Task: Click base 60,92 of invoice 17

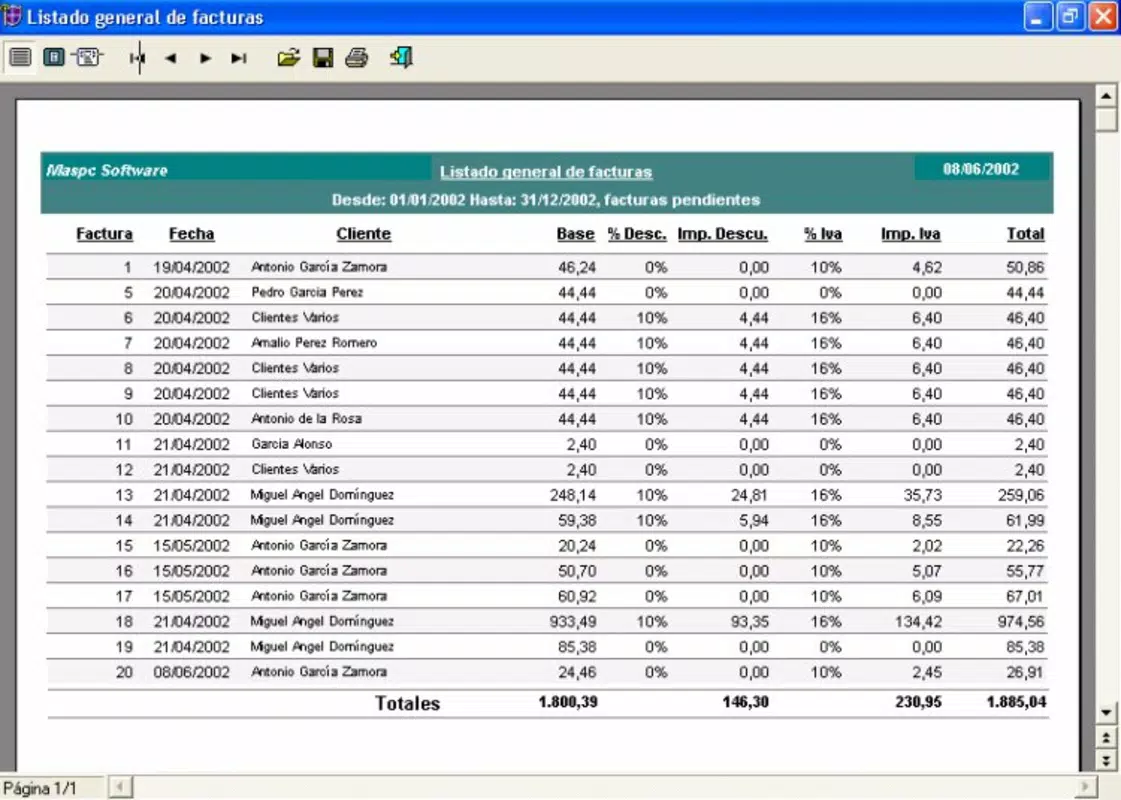Action: pyautogui.click(x=577, y=596)
